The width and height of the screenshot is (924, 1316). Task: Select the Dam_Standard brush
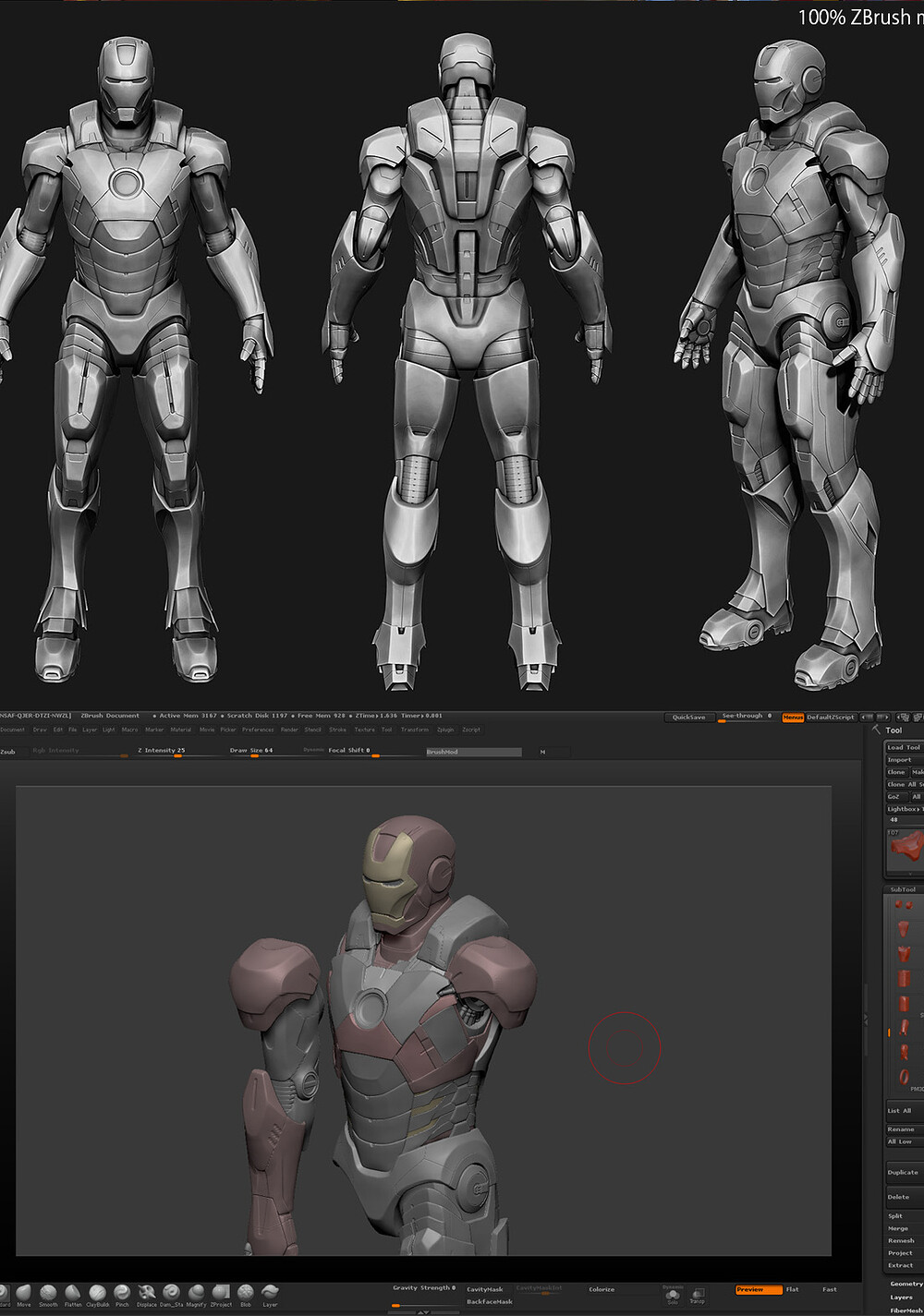171,1294
